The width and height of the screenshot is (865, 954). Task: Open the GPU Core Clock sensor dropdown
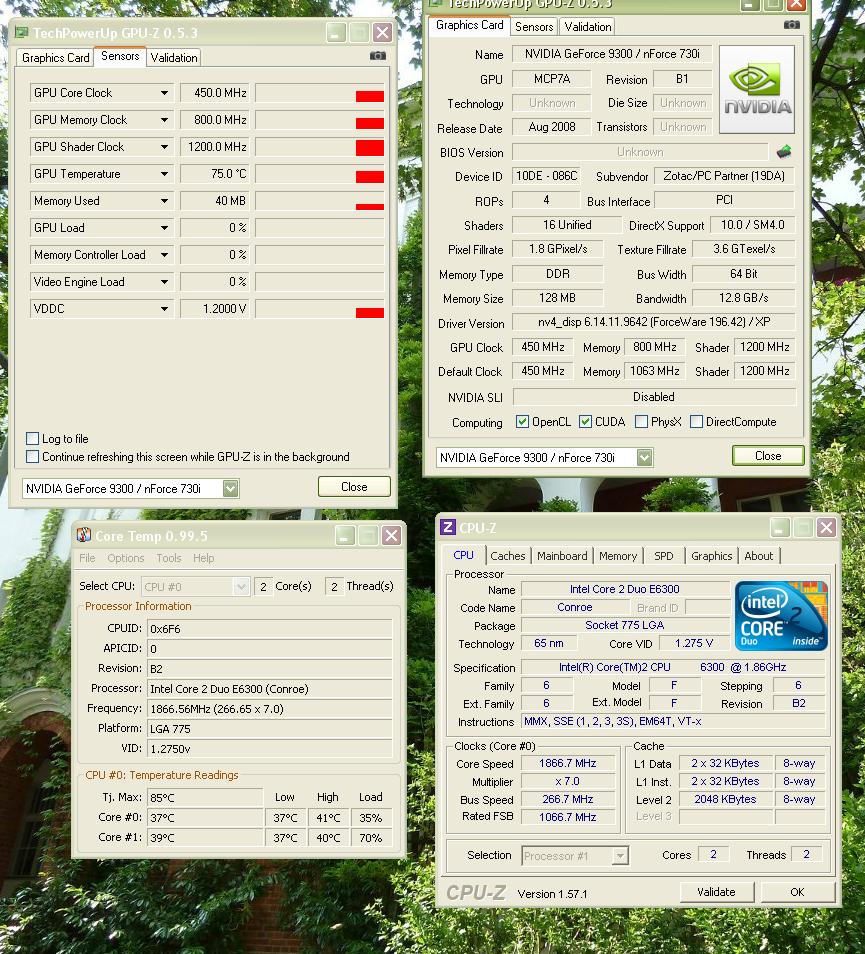point(164,93)
